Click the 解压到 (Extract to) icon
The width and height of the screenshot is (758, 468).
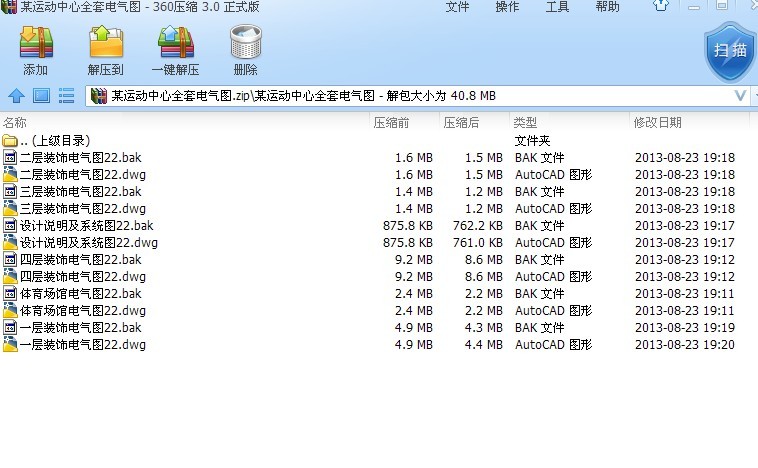(106, 43)
